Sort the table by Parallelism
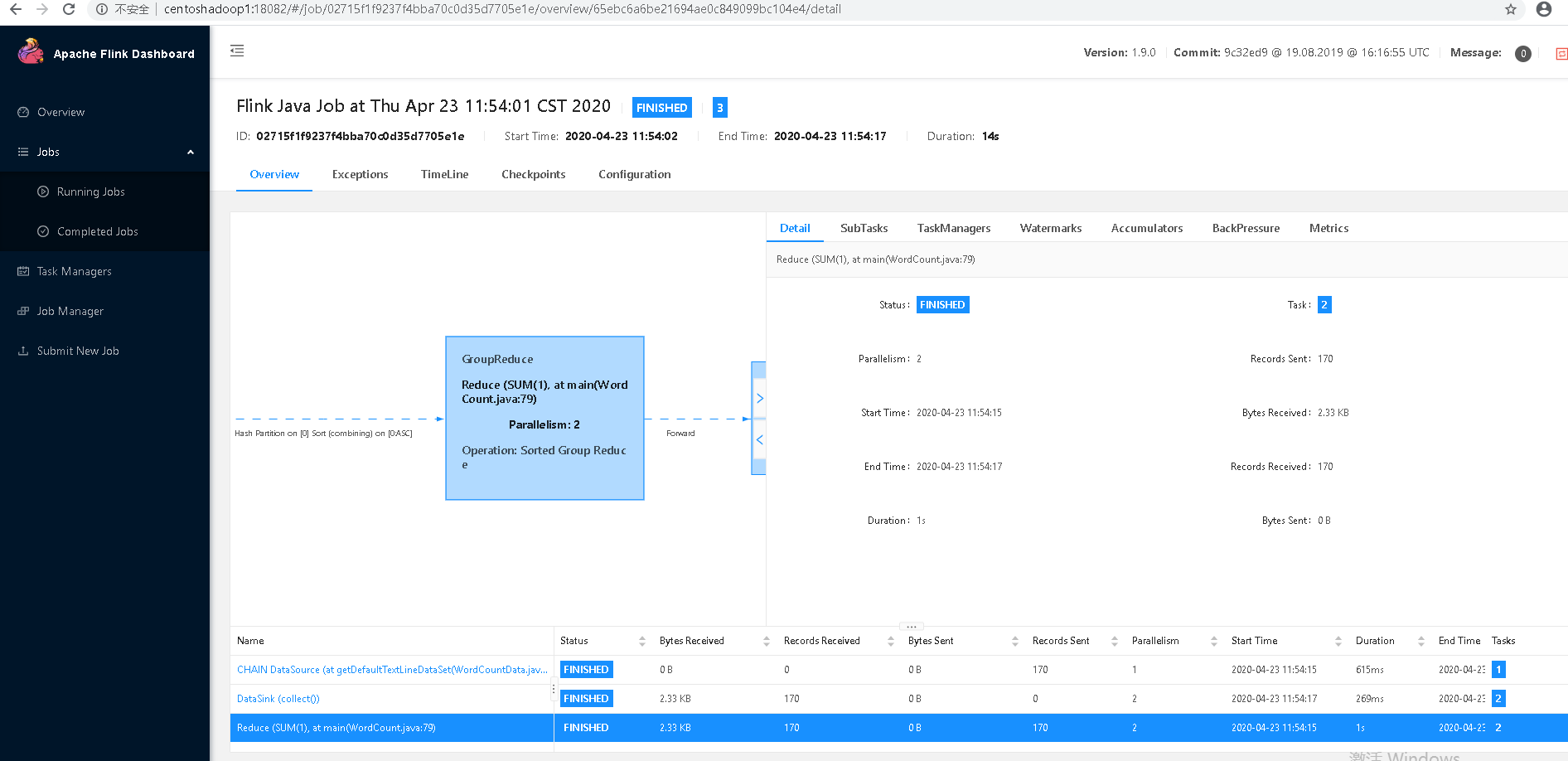Image resolution: width=1568 pixels, height=761 pixels. [x=1214, y=641]
